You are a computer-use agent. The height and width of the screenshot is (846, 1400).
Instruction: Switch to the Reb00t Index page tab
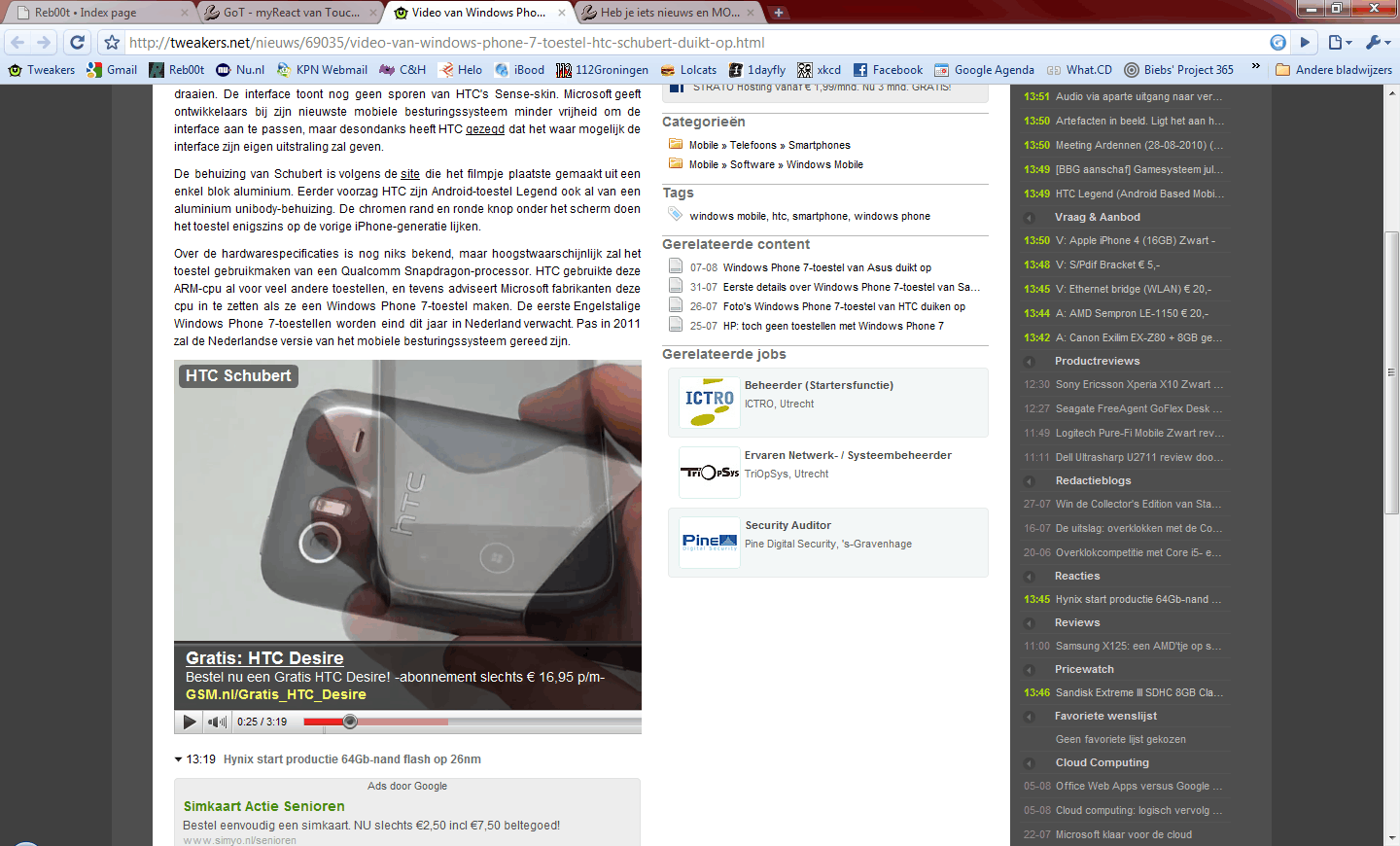click(x=97, y=13)
